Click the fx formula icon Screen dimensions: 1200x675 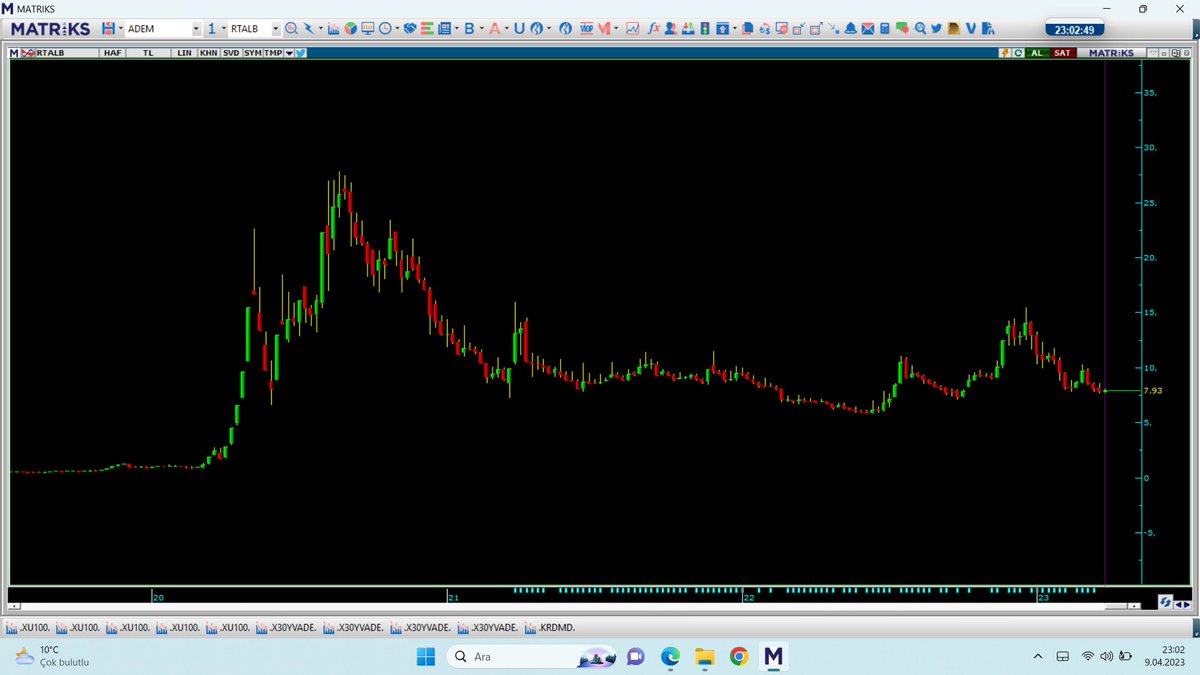pyautogui.click(x=654, y=28)
